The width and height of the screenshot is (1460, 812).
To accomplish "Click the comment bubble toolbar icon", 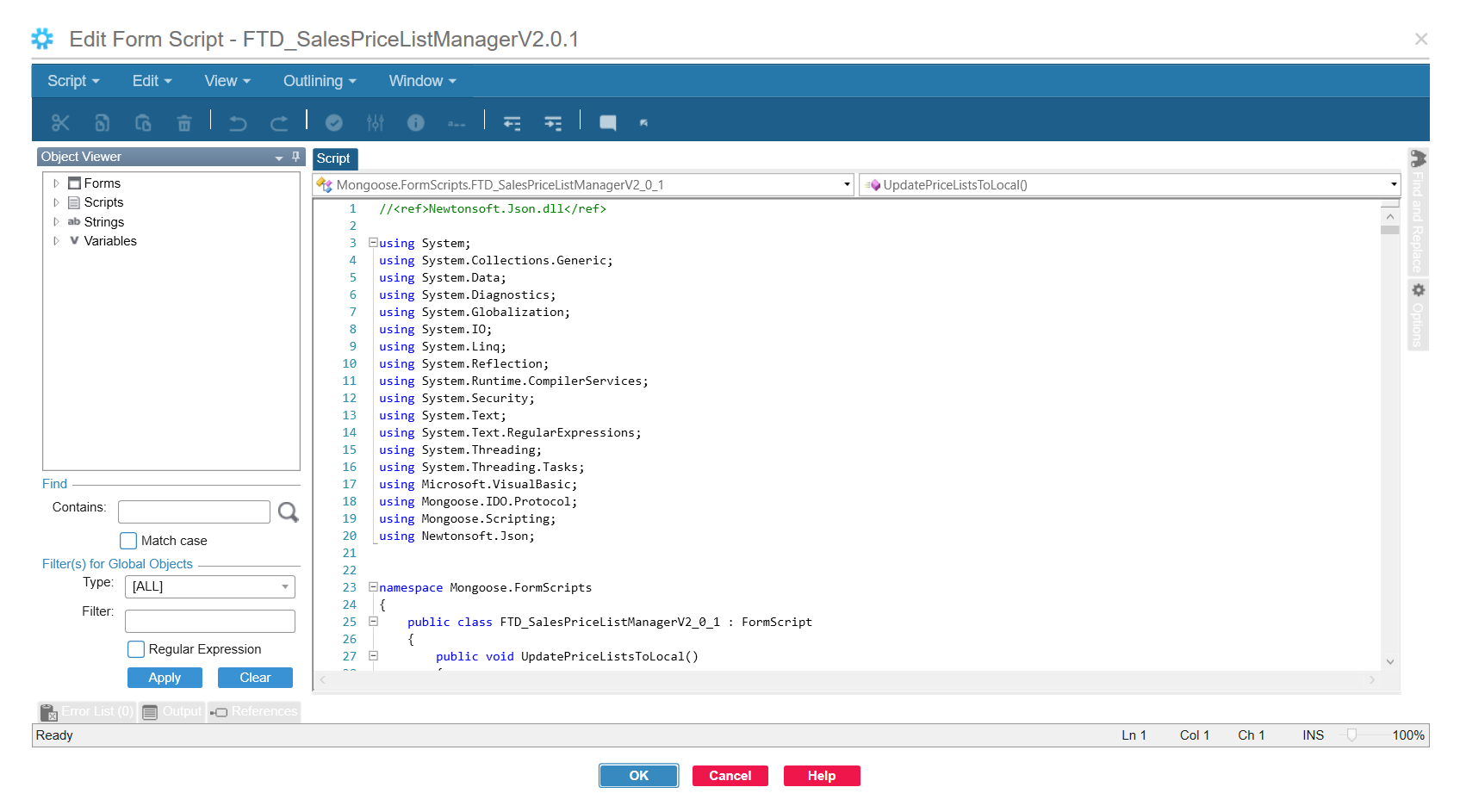I will (x=607, y=123).
